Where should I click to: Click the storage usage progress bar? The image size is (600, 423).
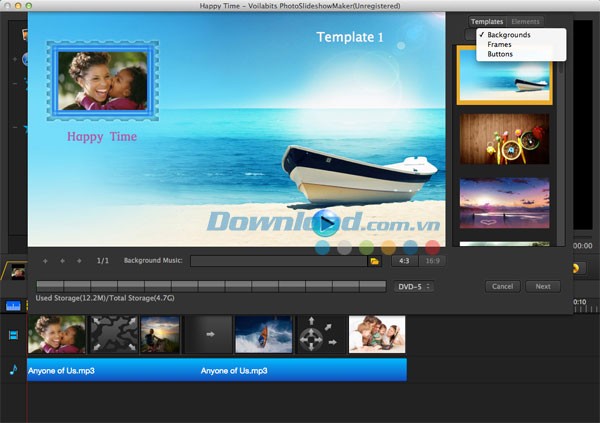click(x=210, y=287)
